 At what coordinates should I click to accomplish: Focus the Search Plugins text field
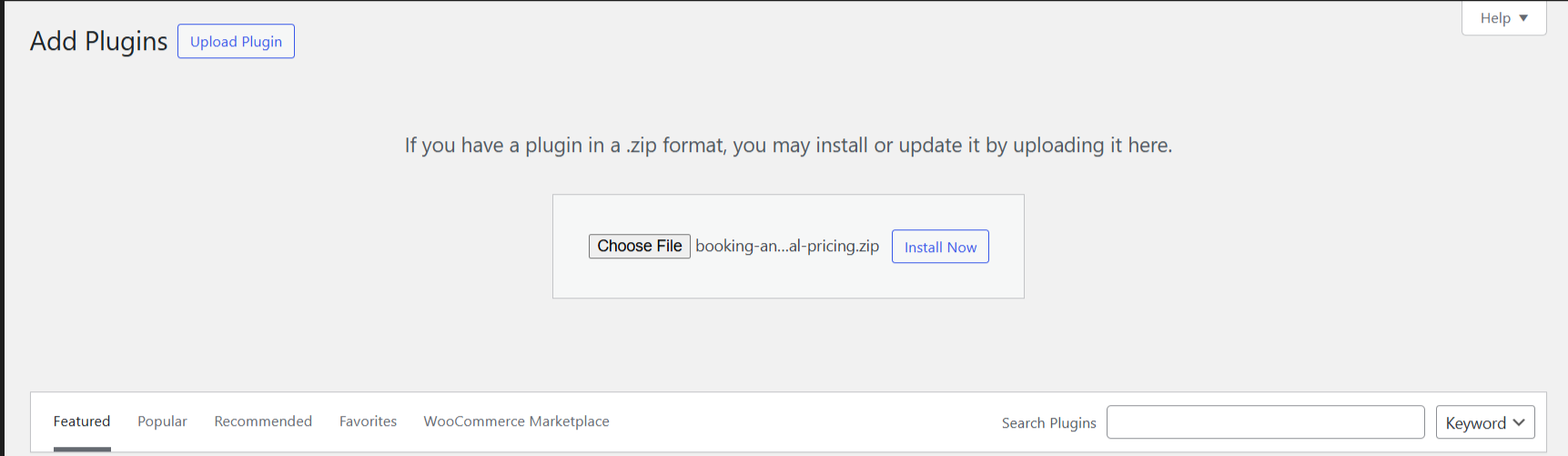pyautogui.click(x=1265, y=422)
